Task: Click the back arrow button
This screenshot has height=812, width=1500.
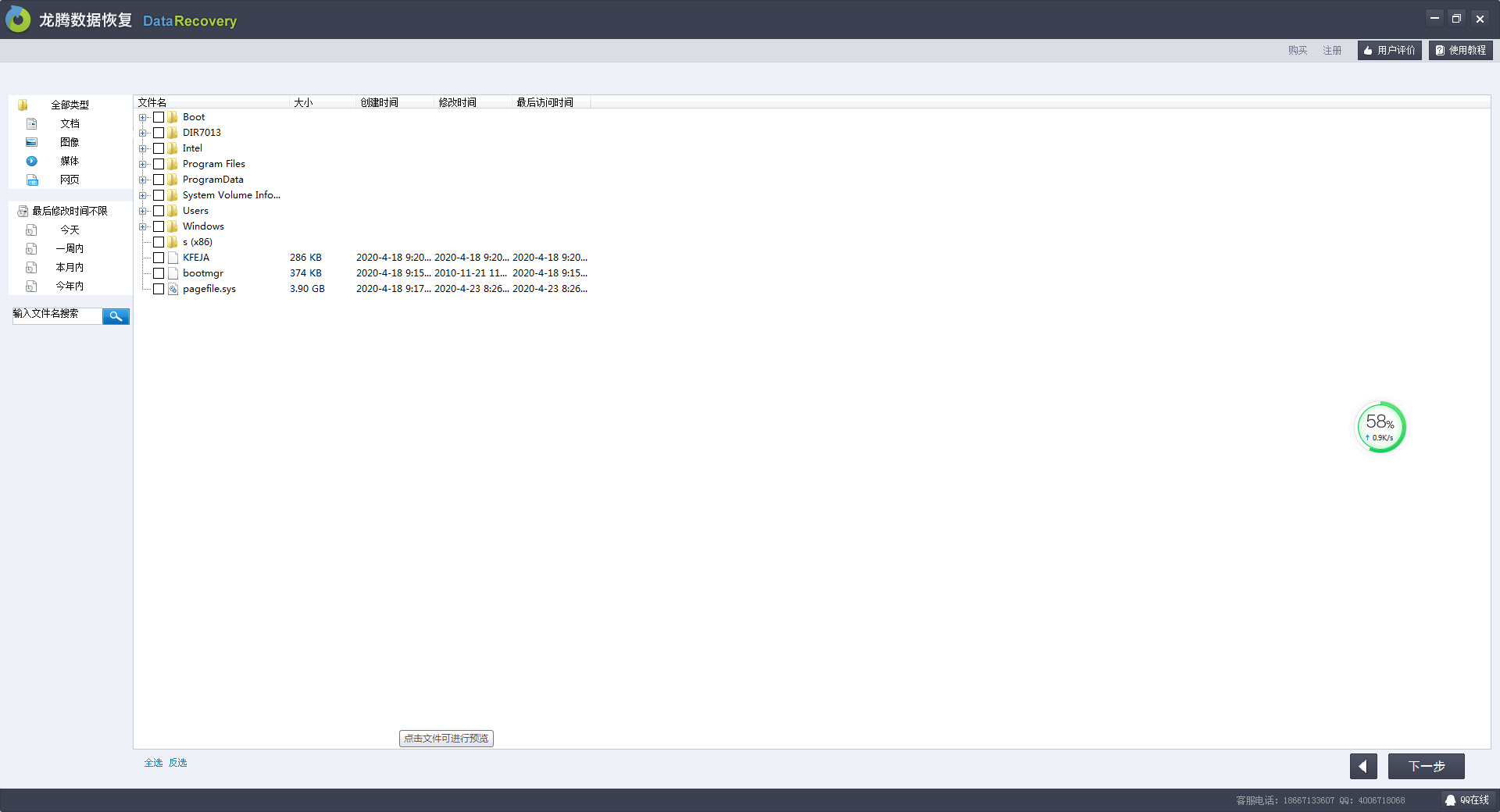Action: (1363, 766)
